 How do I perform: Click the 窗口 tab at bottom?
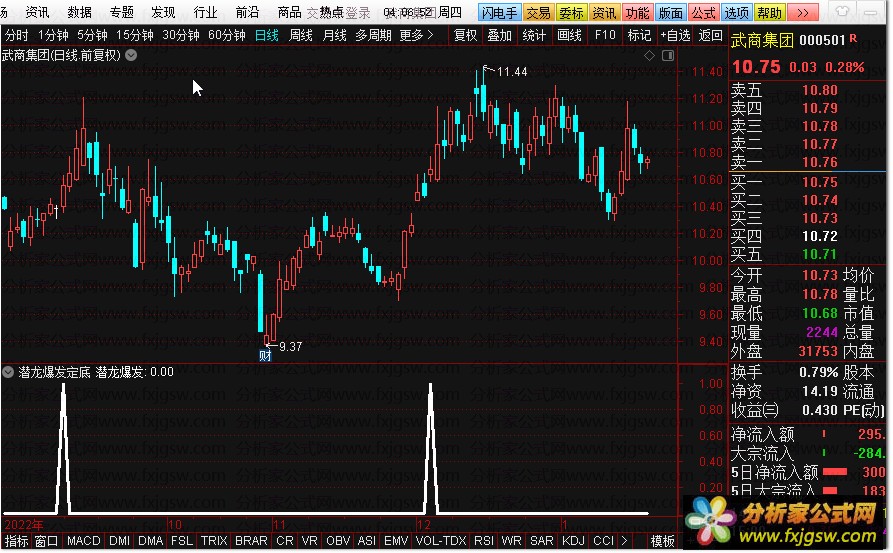point(47,540)
